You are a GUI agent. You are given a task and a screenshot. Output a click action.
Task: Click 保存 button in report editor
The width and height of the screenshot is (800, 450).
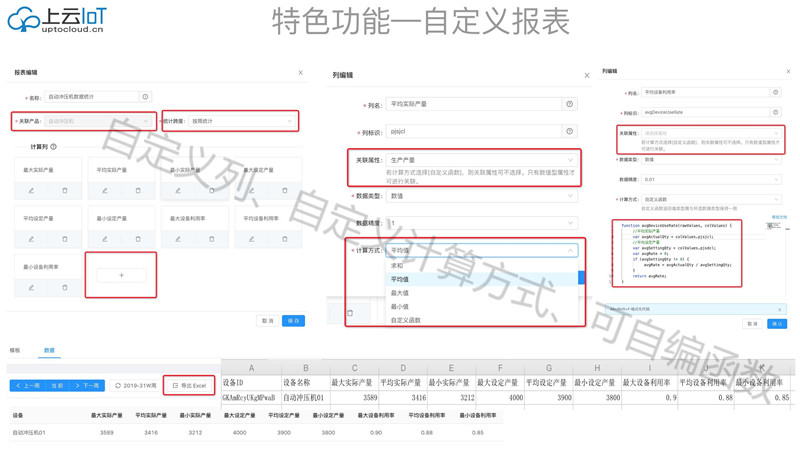point(293,321)
